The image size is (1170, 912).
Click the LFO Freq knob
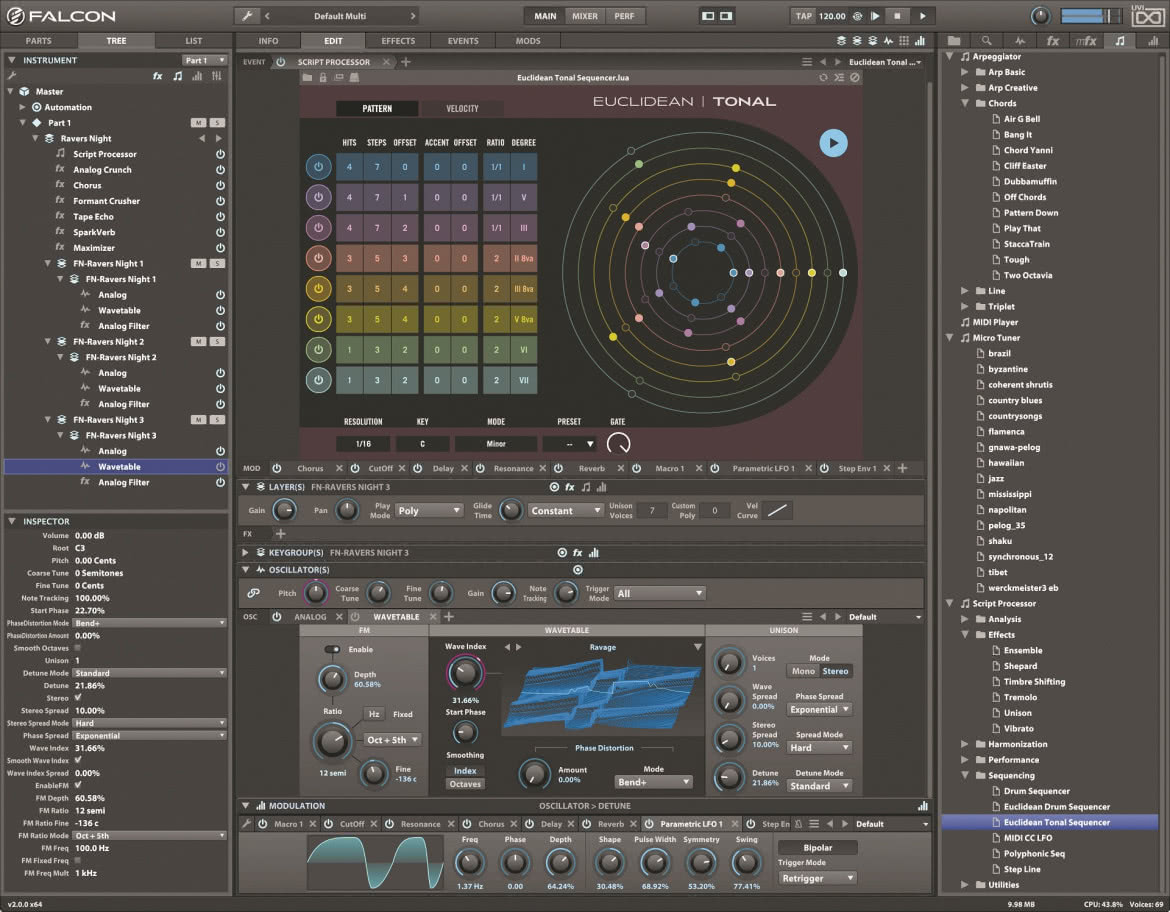pyautogui.click(x=469, y=863)
